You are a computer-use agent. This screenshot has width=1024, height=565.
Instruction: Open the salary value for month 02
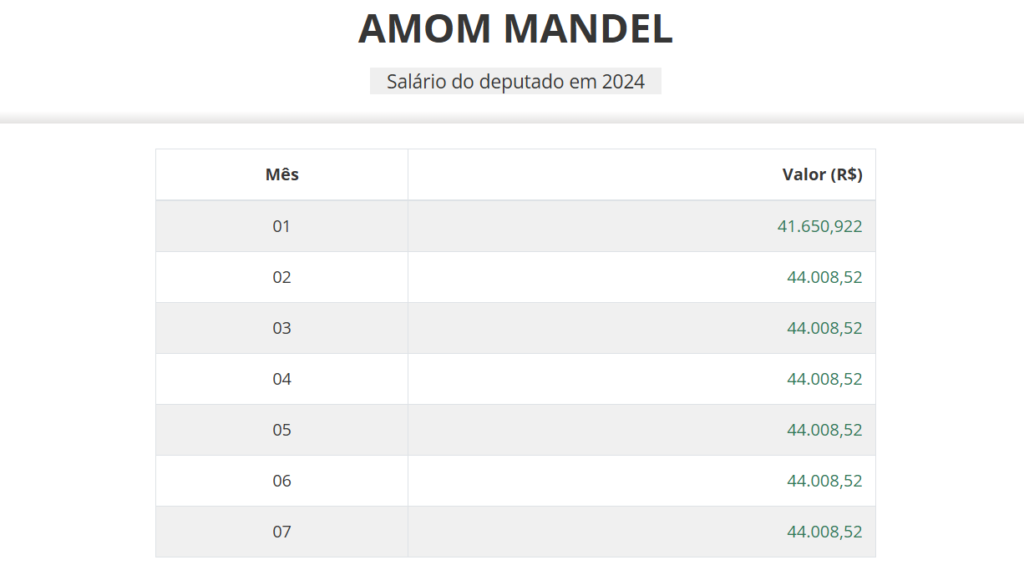[x=824, y=277]
